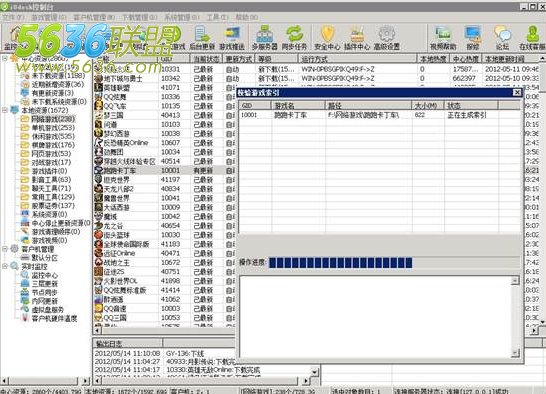
Task: Click the 监控中心 tree icon
Action: tap(25, 275)
